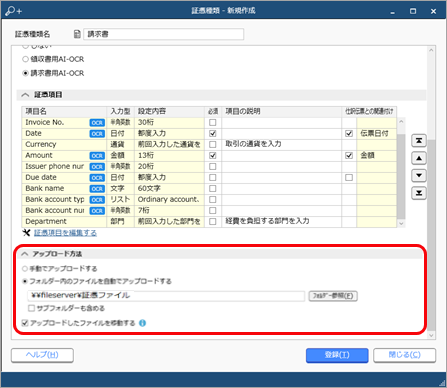Select the 請求書用AI-OCR radio option
The width and height of the screenshot is (447, 388).
[x=25, y=73]
